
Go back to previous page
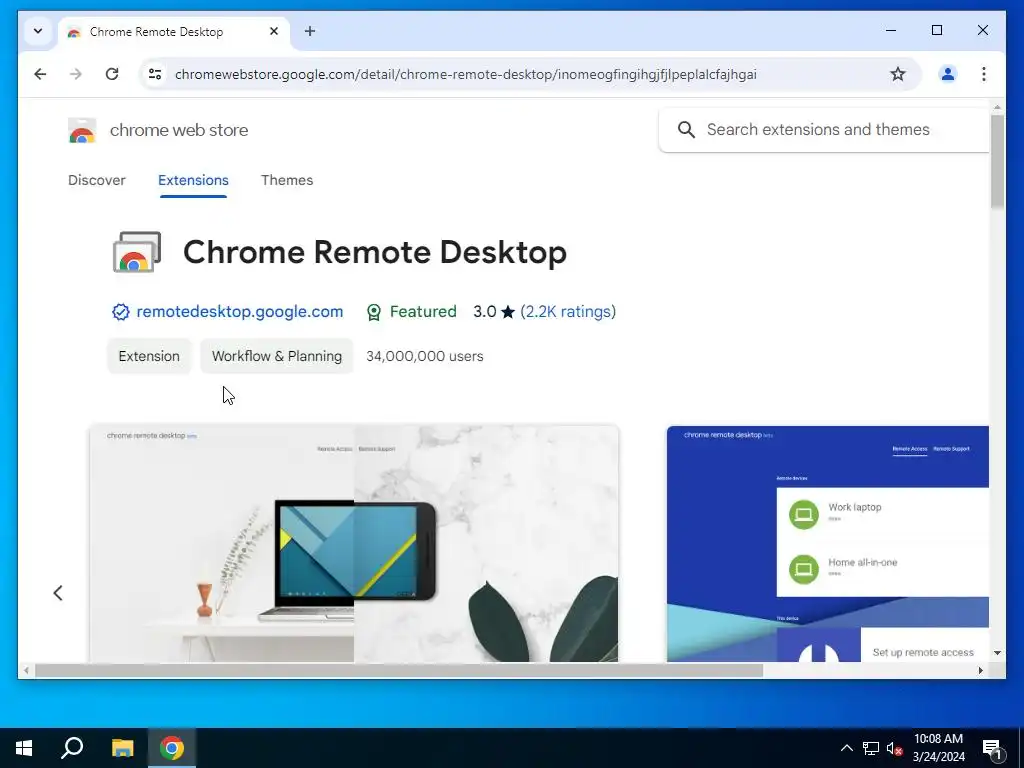pos(40,74)
